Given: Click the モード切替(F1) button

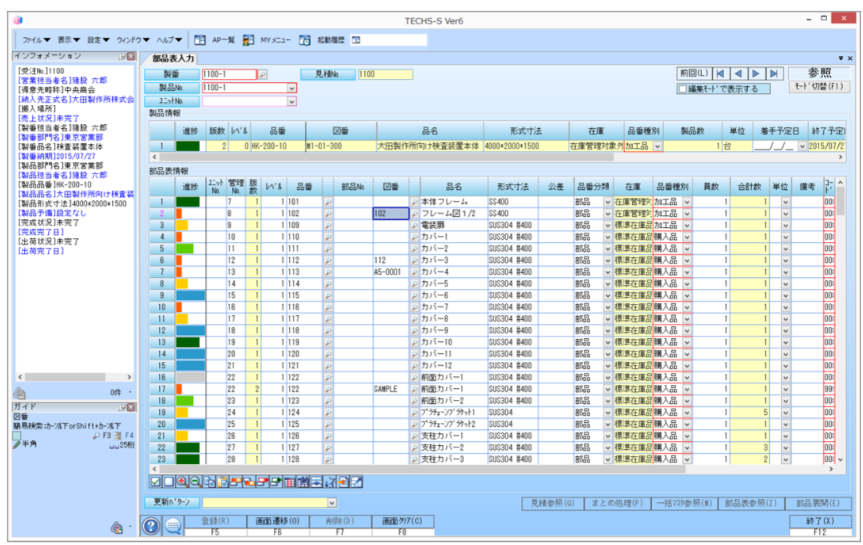Looking at the screenshot, I should pyautogui.click(x=819, y=87).
